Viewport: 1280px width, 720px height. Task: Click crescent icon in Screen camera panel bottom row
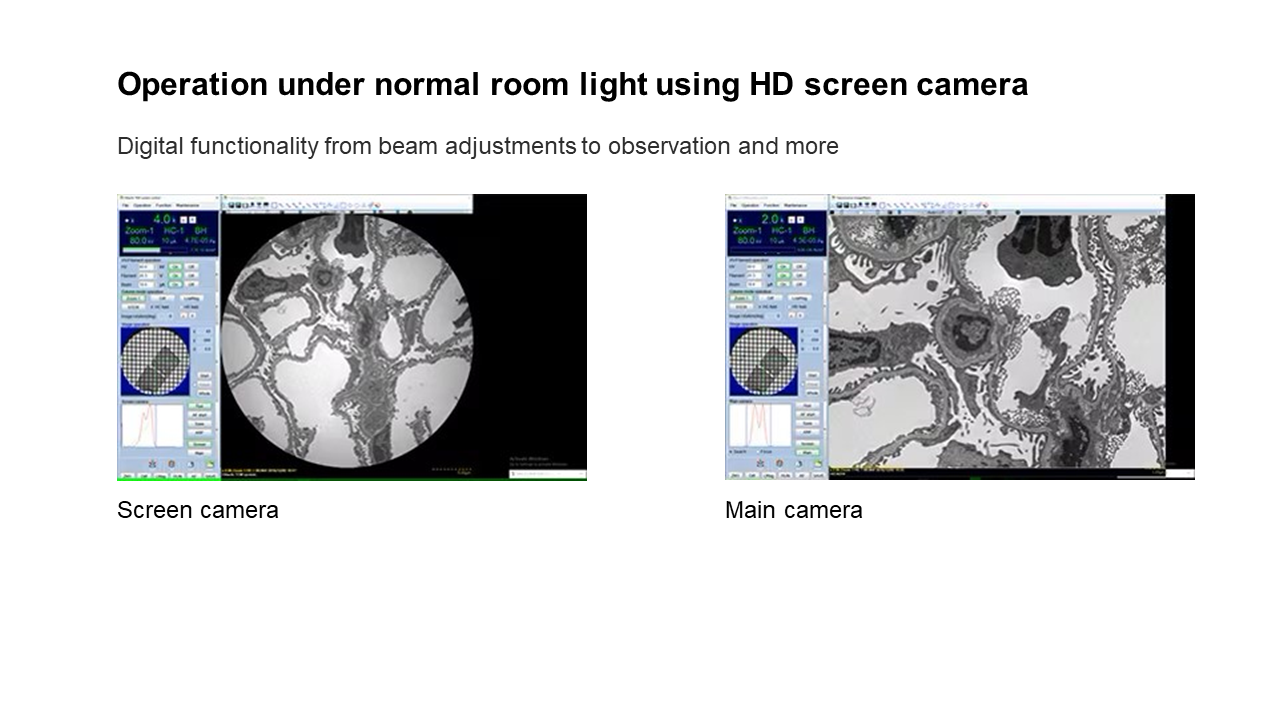(190, 463)
